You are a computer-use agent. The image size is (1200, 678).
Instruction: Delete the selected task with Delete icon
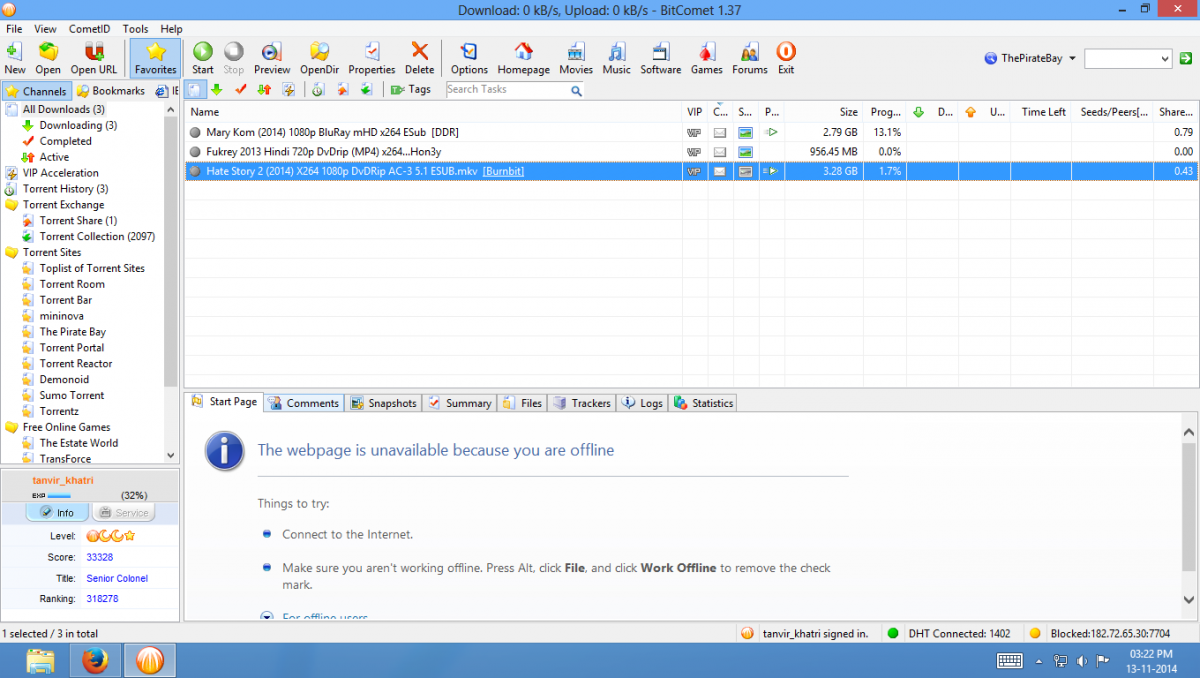pyautogui.click(x=420, y=58)
